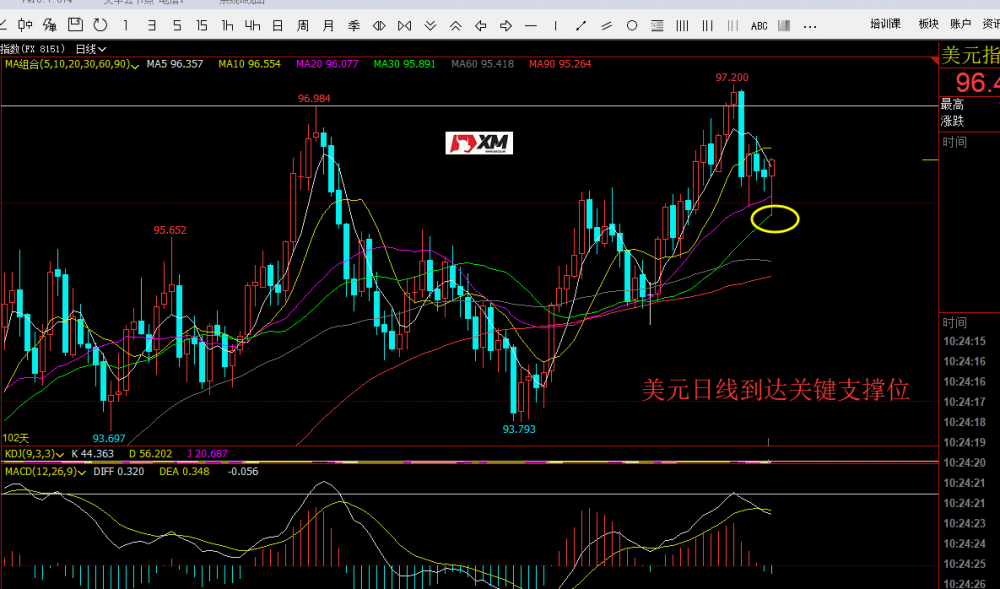The width and height of the screenshot is (1000, 589).
Task: Open the 板块 menu
Action: click(x=929, y=24)
